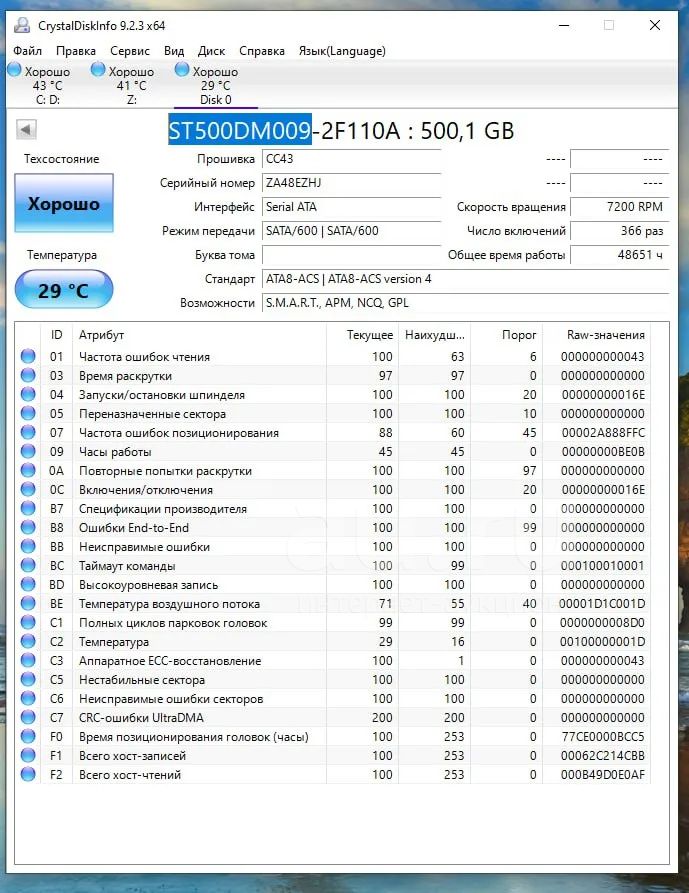This screenshot has width=689, height=893.
Task: Click the previous disk arrow button
Action: pyautogui.click(x=26, y=129)
